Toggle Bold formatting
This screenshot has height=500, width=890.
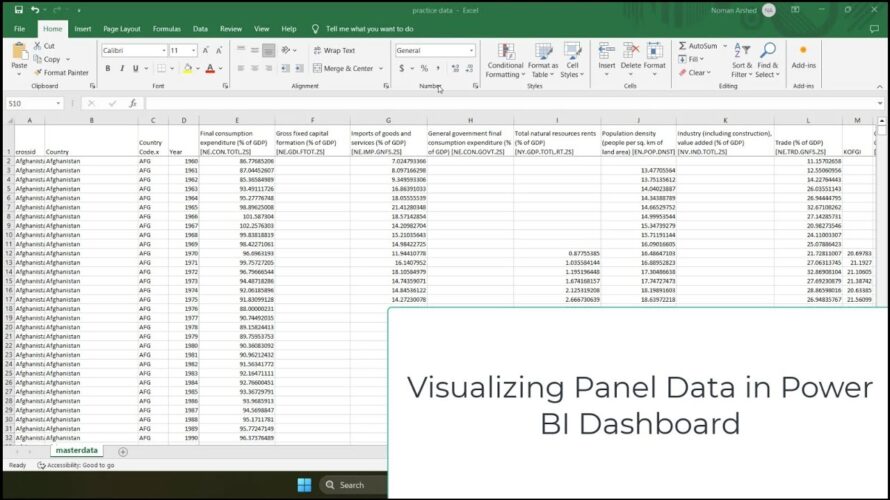click(x=108, y=68)
